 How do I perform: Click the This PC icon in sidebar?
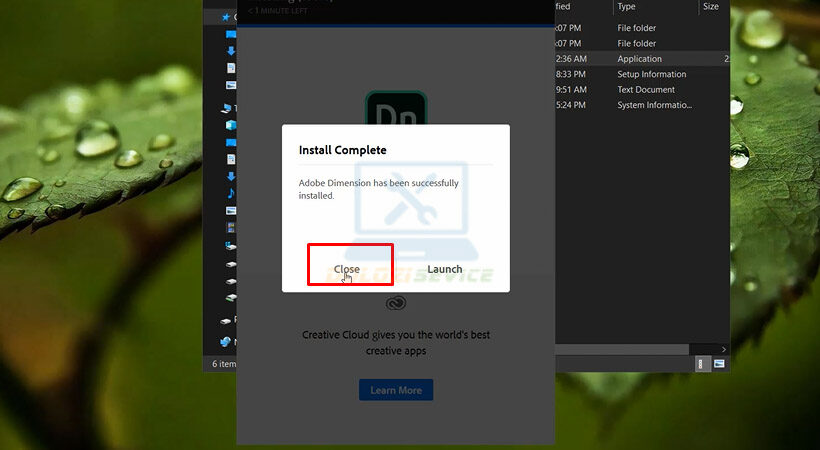tap(227, 108)
